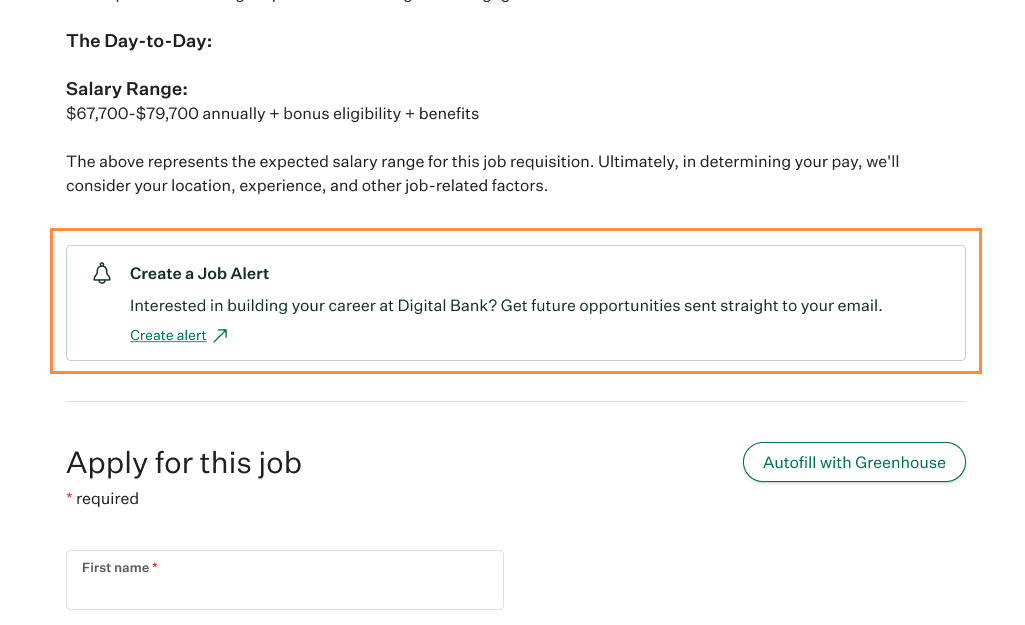Image resolution: width=1025 pixels, height=625 pixels.
Task: Click the $67,700-$79,700 salary figure
Action: (132, 114)
